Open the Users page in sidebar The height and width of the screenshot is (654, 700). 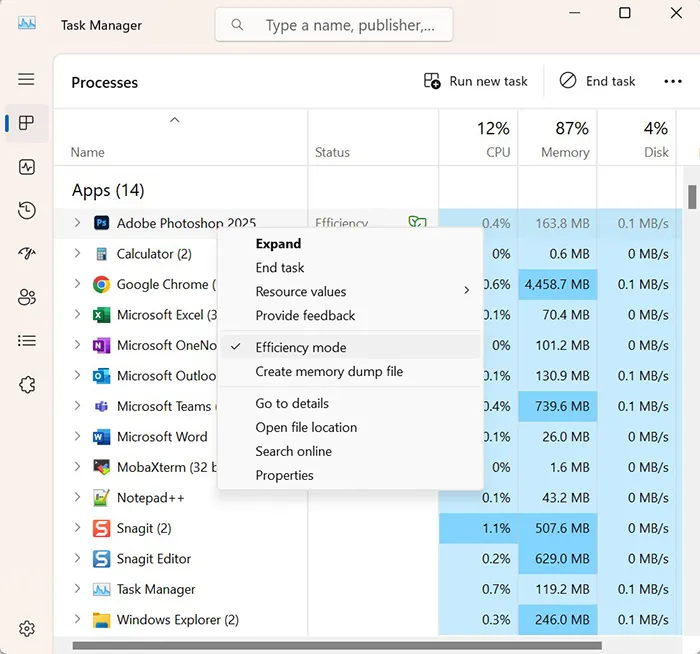tap(27, 297)
